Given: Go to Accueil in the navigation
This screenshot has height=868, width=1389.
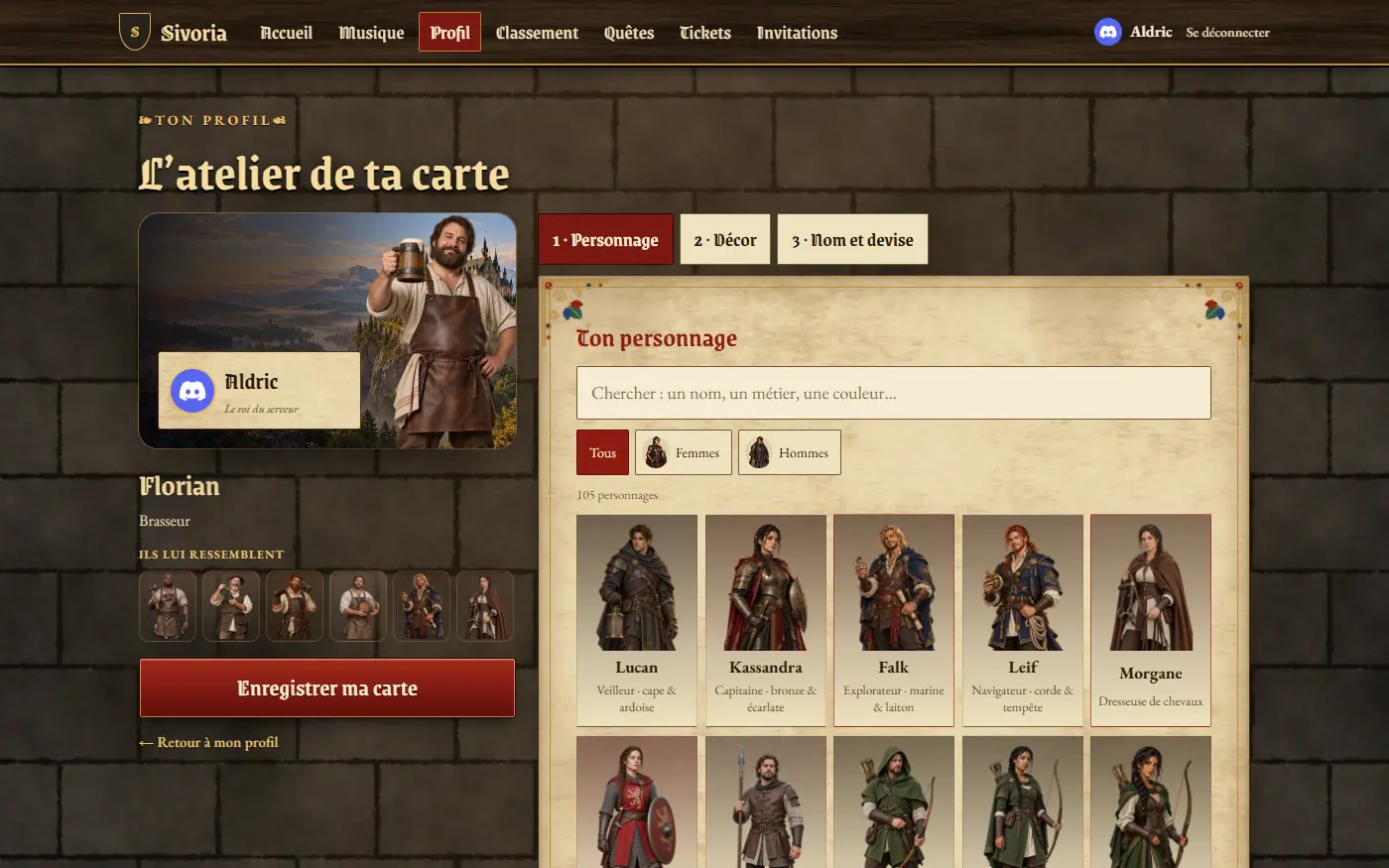Looking at the screenshot, I should pyautogui.click(x=287, y=33).
